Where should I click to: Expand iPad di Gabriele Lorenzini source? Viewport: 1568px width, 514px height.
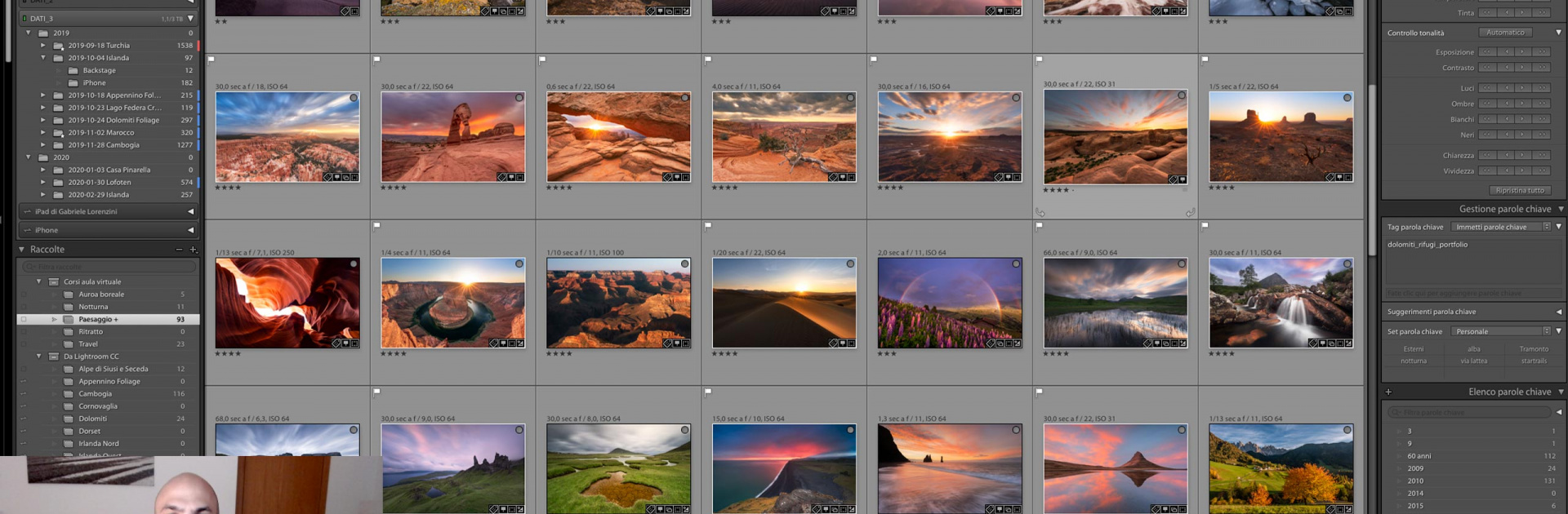(x=190, y=212)
